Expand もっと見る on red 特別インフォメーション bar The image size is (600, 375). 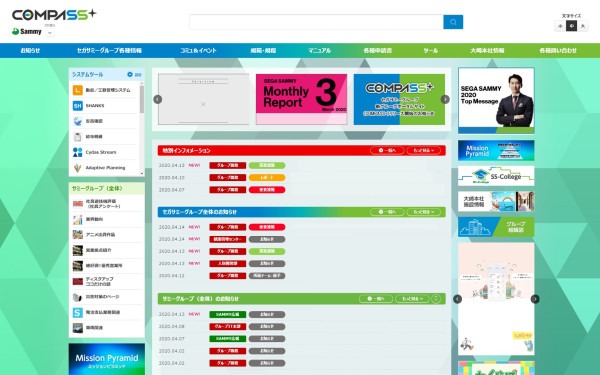click(424, 150)
